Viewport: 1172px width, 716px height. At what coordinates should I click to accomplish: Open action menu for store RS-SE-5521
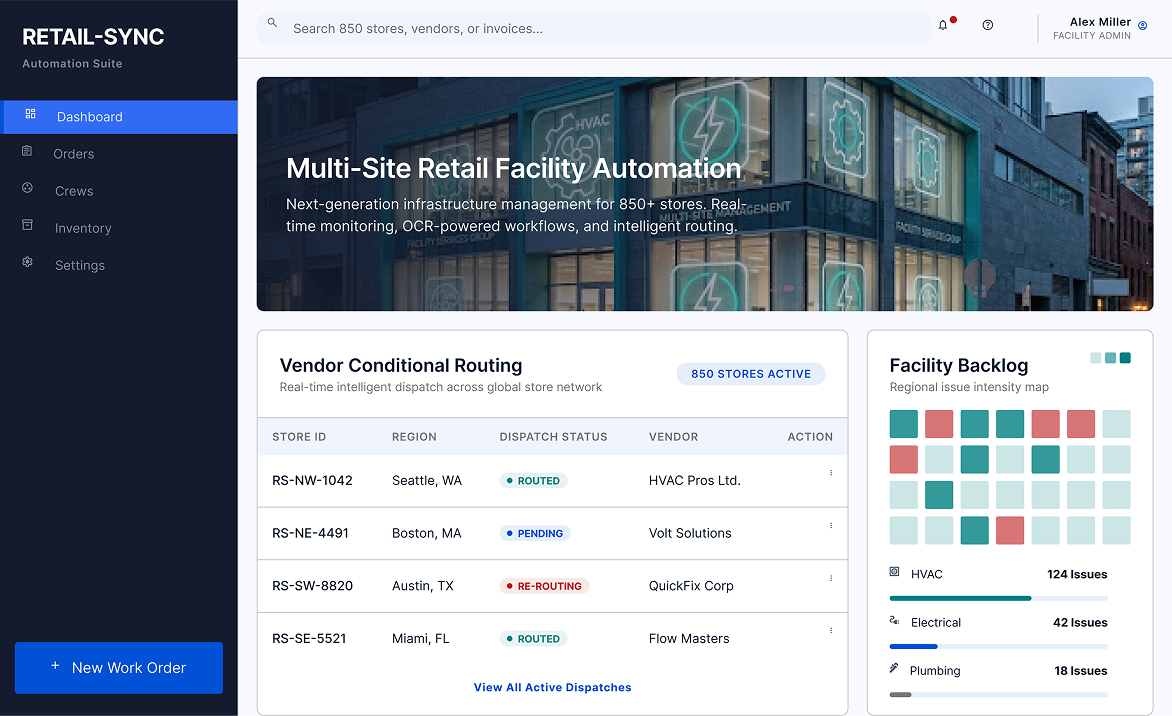click(x=830, y=631)
